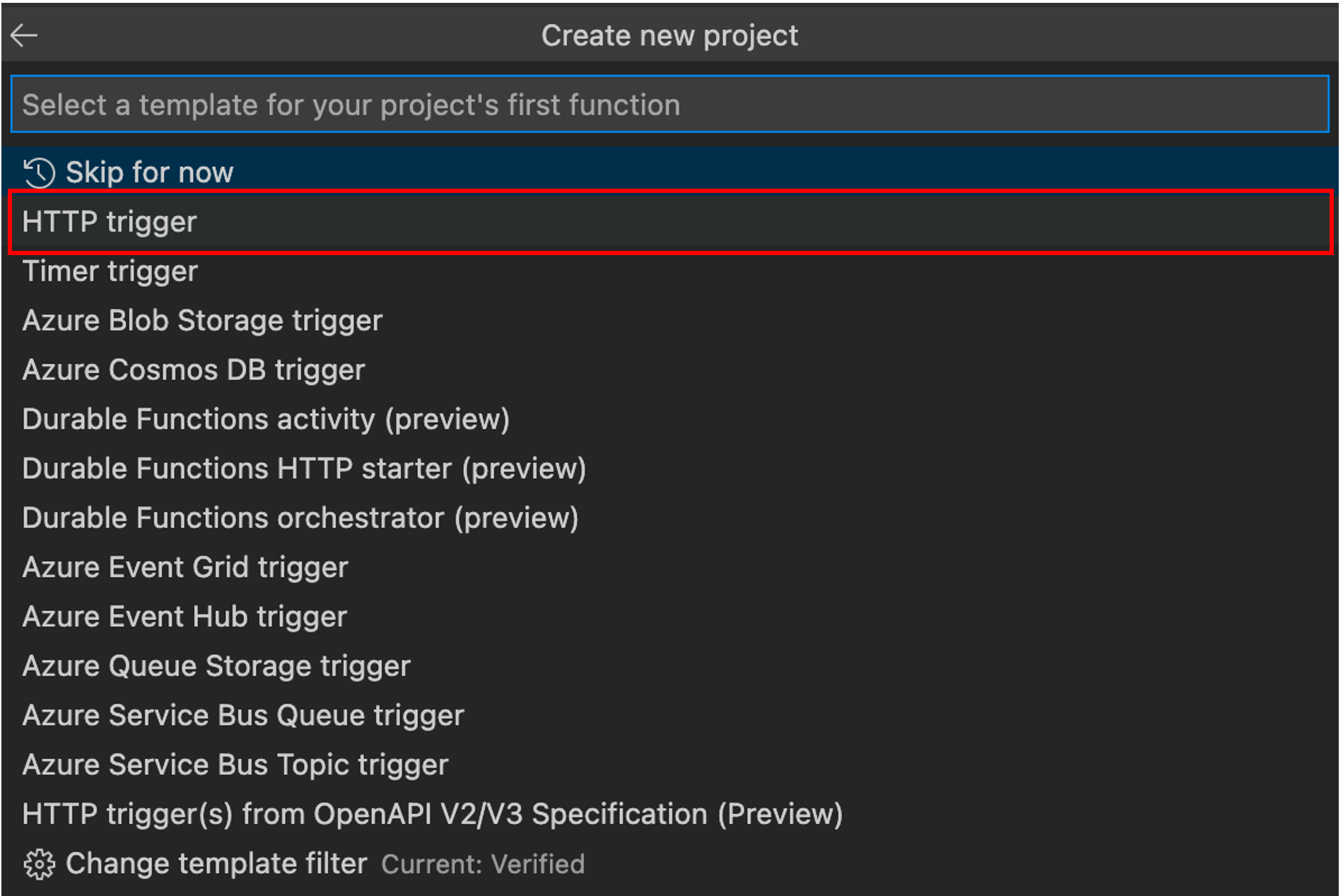Pick Durable Functions HTTP starter (preview)
The width and height of the screenshot is (1343, 896).
click(x=304, y=469)
